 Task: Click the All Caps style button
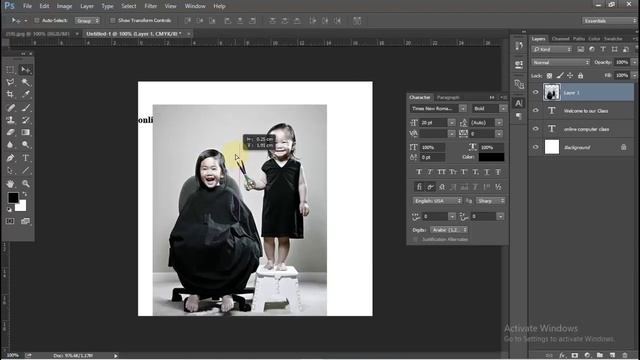tap(442, 172)
